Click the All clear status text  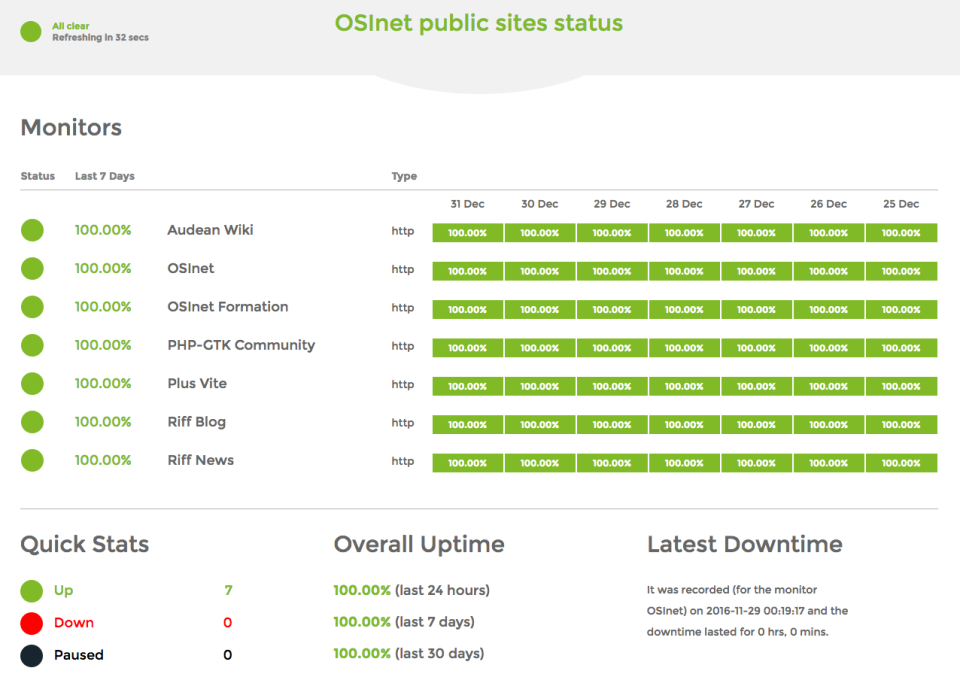coord(70,26)
